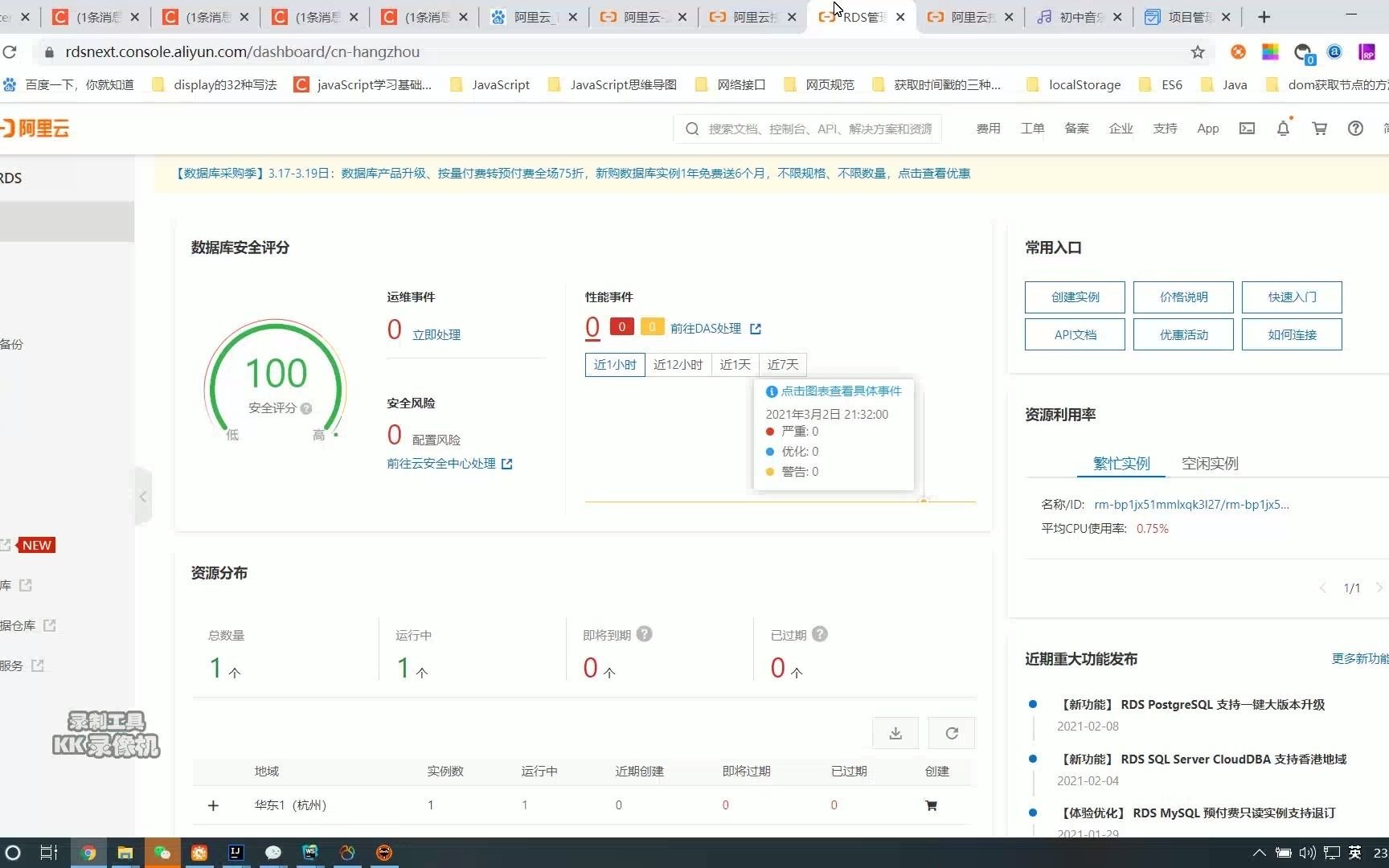1389x868 pixels.
Task: Open WeChat from the taskbar
Action: 162,853
